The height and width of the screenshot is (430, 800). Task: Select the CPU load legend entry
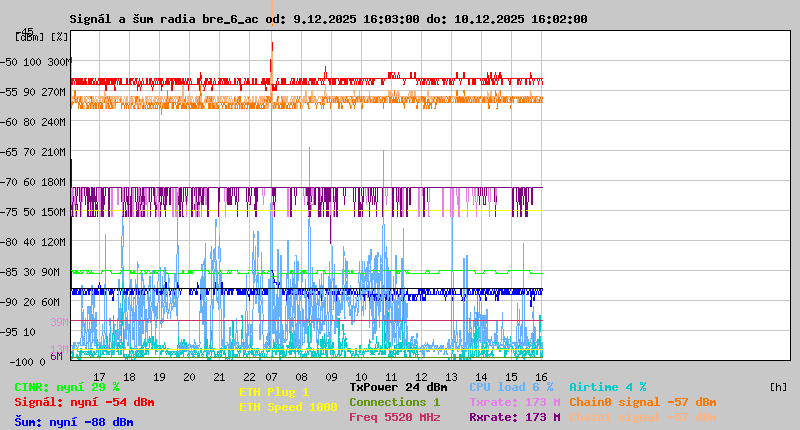[511, 387]
